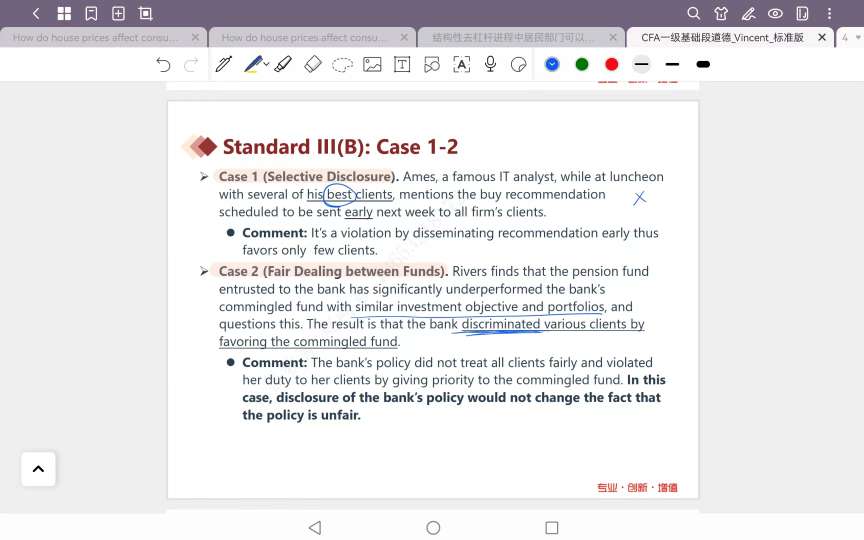Image resolution: width=864 pixels, height=540 pixels.
Task: Select the crop/screenshot tool icon
Action: pyautogui.click(x=145, y=13)
